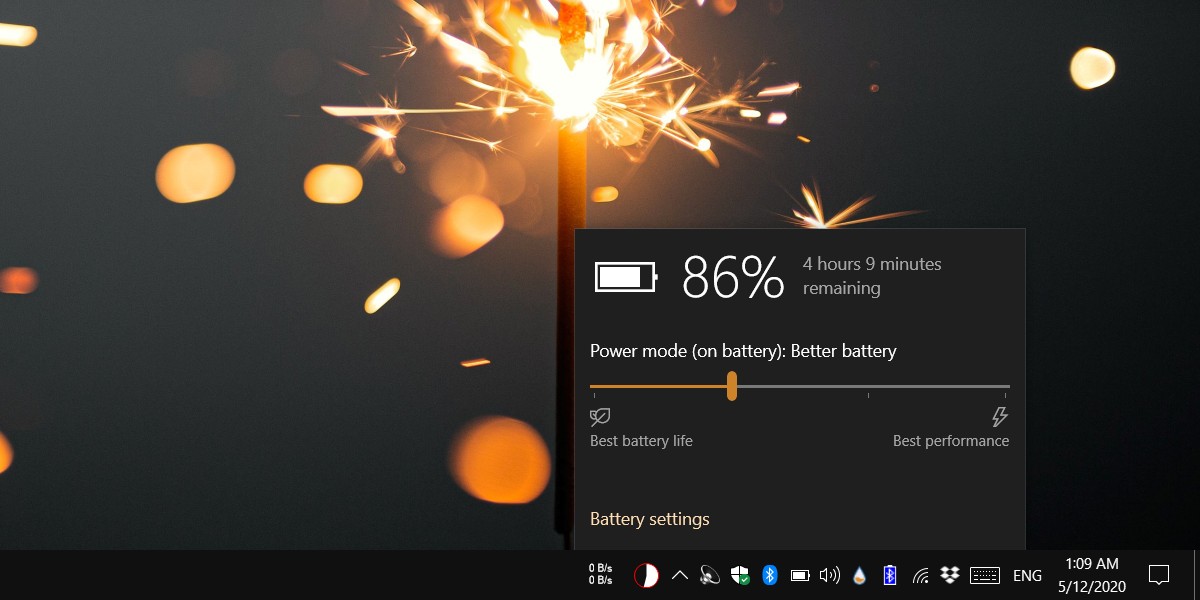Click the 'Best performance' label
This screenshot has width=1200, height=600.
coord(951,441)
